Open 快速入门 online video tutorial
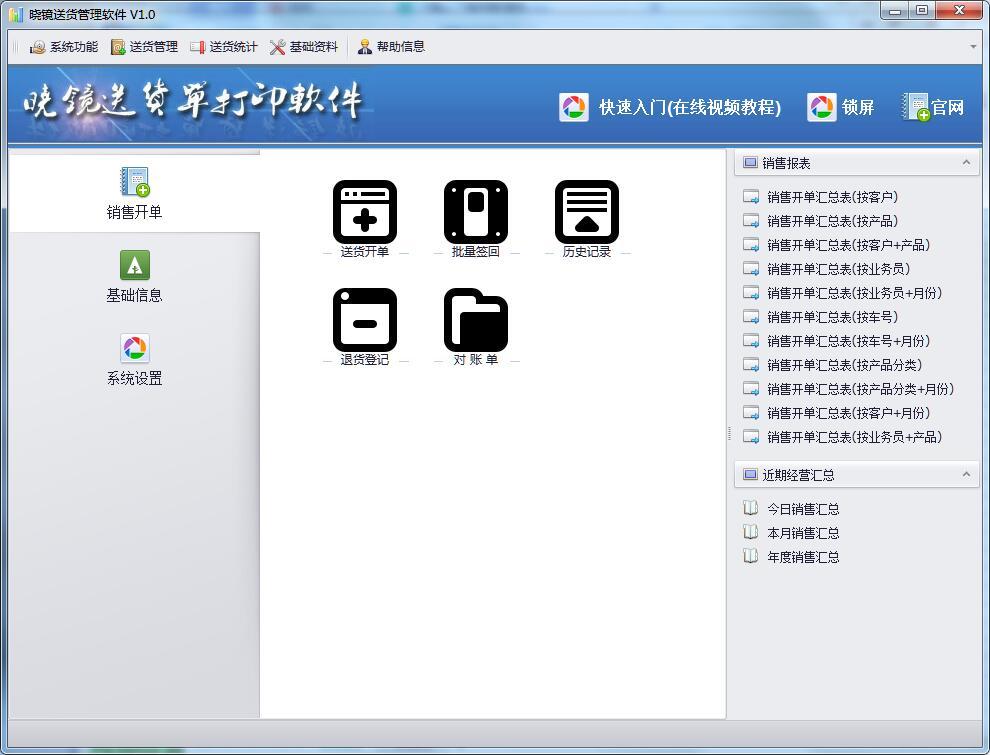This screenshot has width=990, height=755. tap(671, 107)
